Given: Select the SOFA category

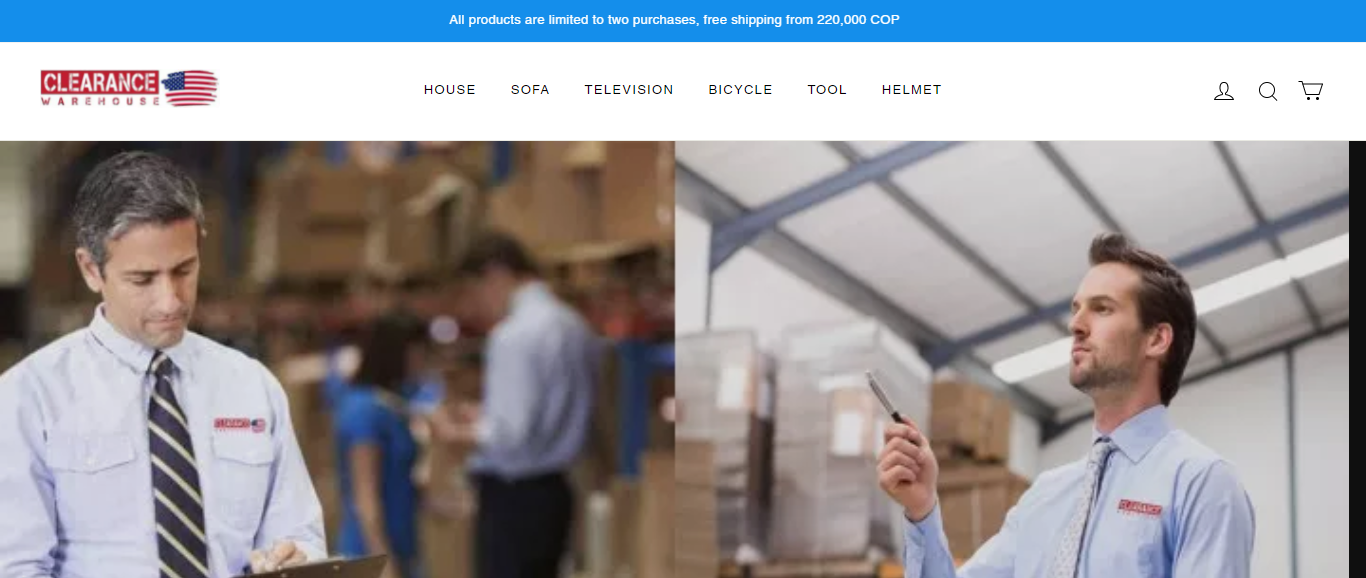Looking at the screenshot, I should point(530,90).
